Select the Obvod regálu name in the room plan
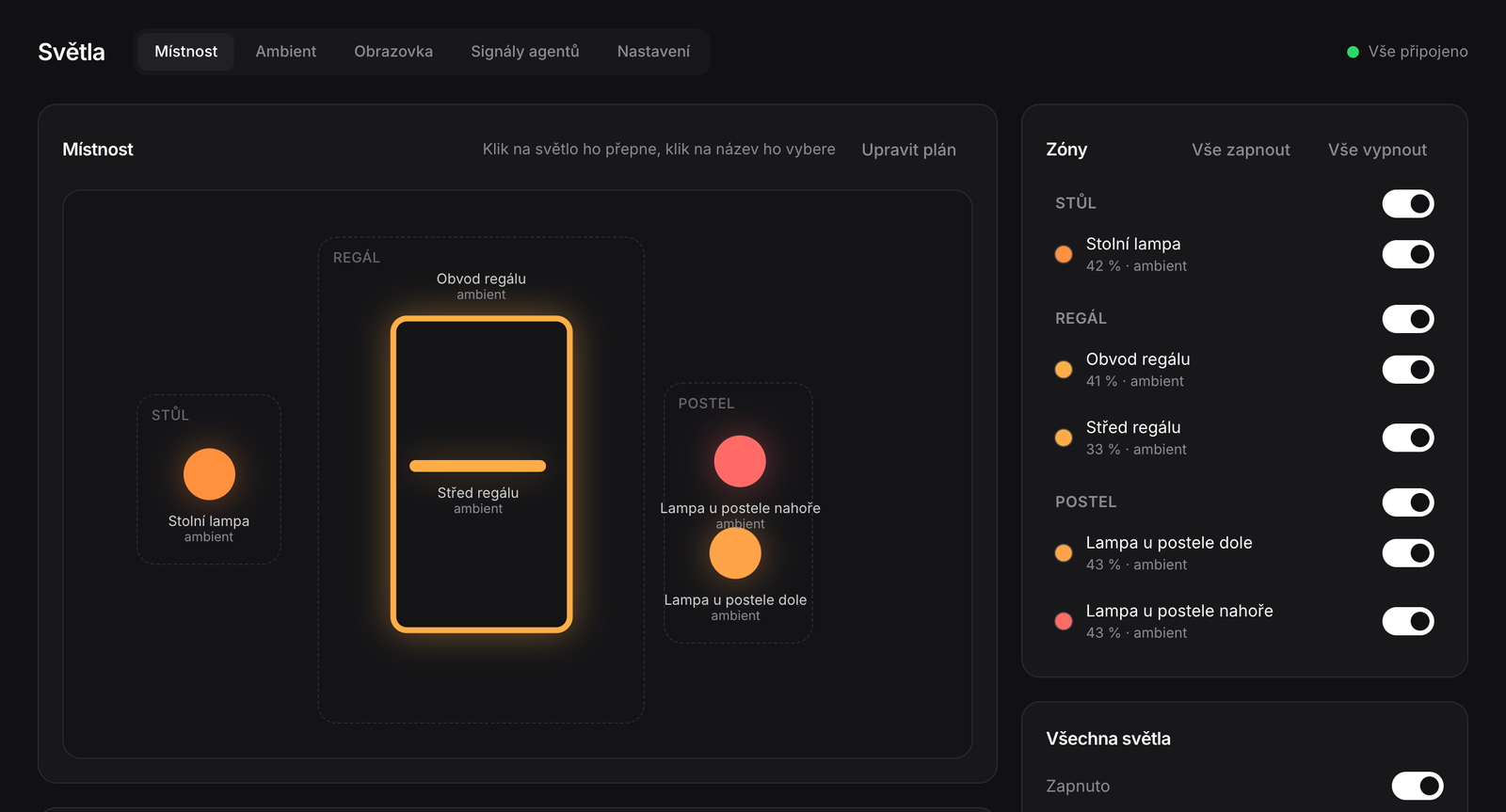The height and width of the screenshot is (812, 1506). pos(481,279)
